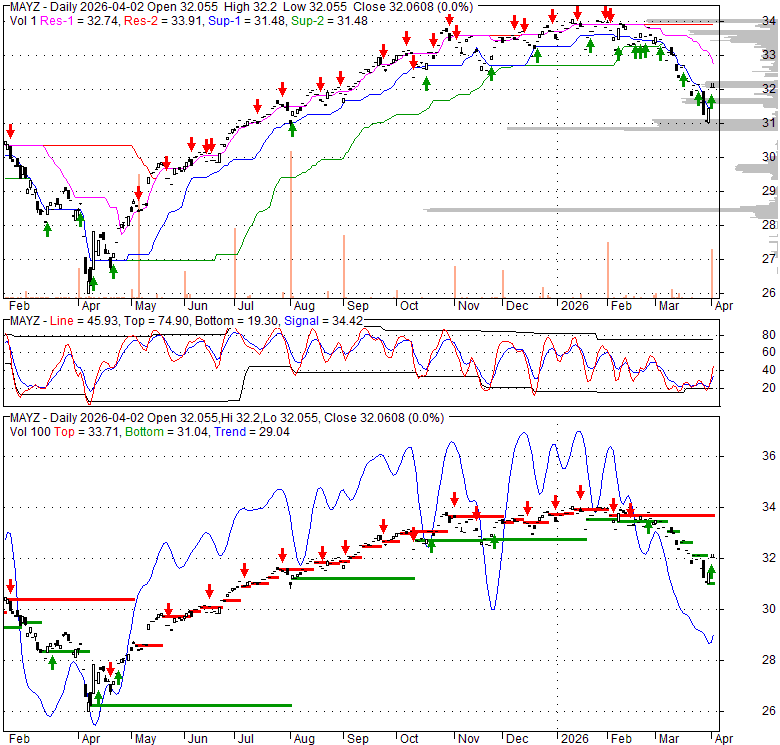Viewport: 780px width, 745px height.
Task: Click the green up arrow below the April price low
Action: (x=92, y=283)
